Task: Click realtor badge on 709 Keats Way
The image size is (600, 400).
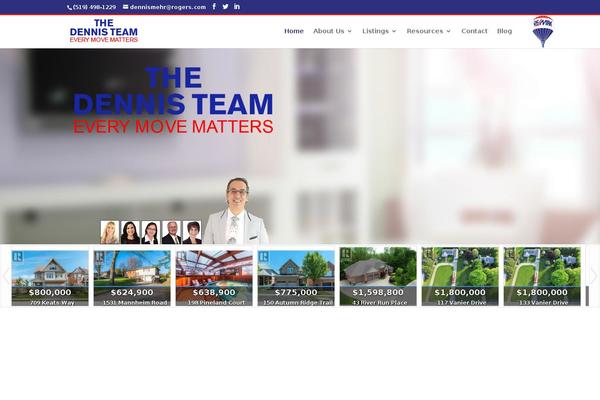Action: pos(18,256)
